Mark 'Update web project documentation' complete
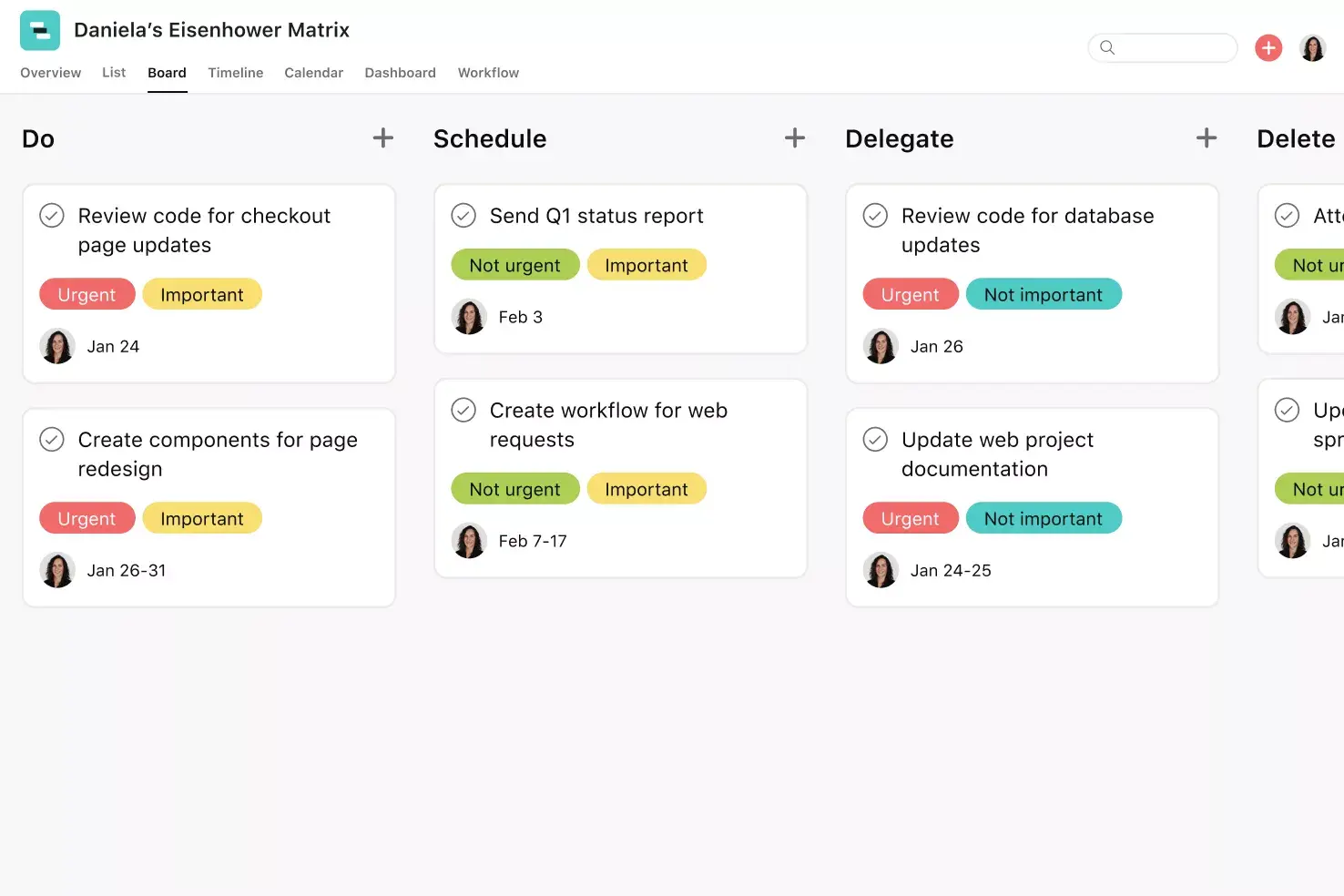This screenshot has width=1344, height=896. (x=875, y=439)
